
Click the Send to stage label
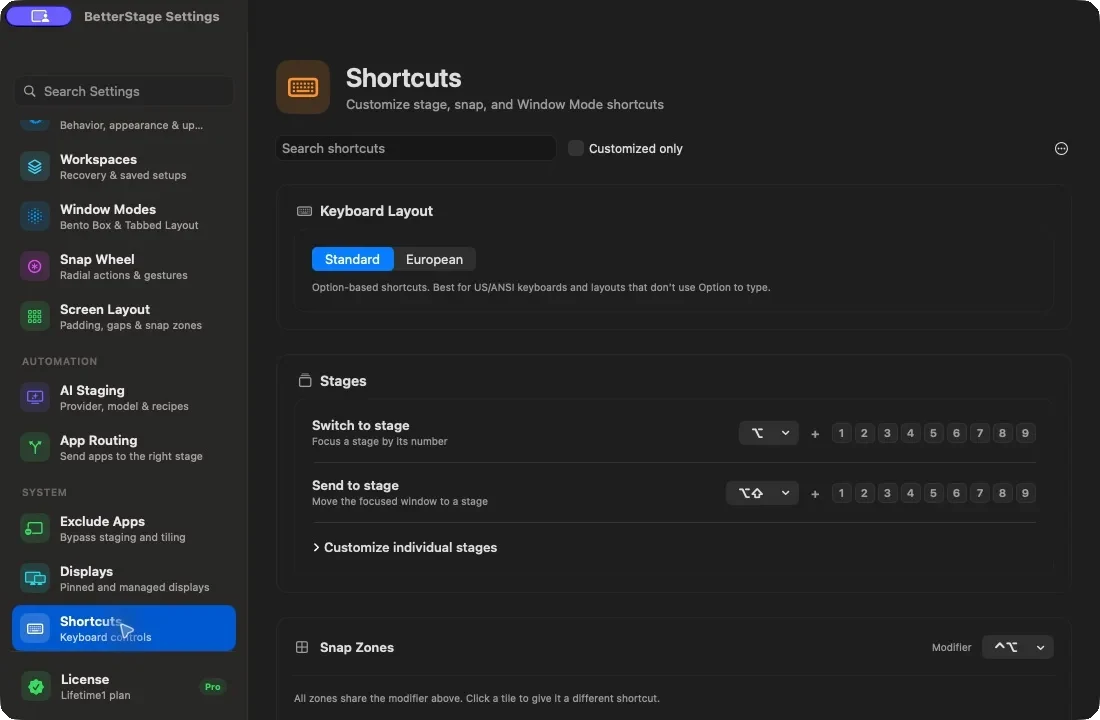[355, 485]
